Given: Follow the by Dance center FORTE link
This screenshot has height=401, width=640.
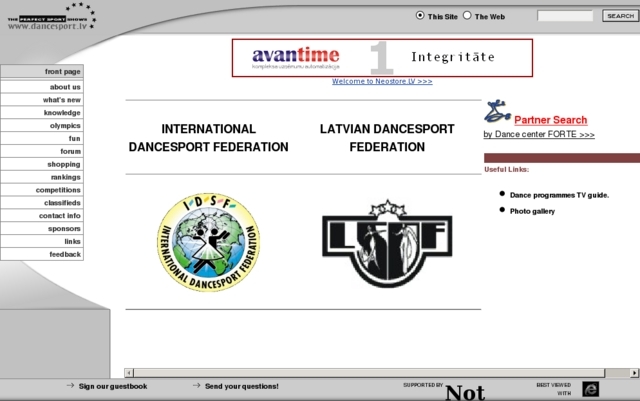Looking at the screenshot, I should coord(539,134).
